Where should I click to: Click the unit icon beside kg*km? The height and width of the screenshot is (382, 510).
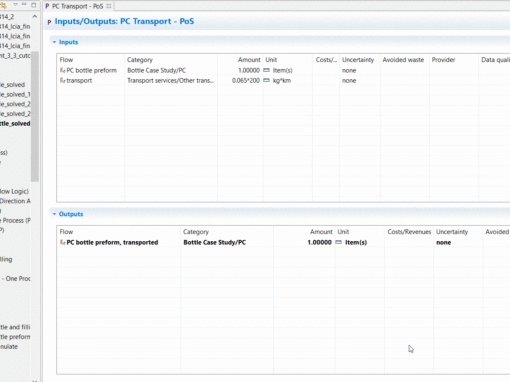[x=266, y=80]
